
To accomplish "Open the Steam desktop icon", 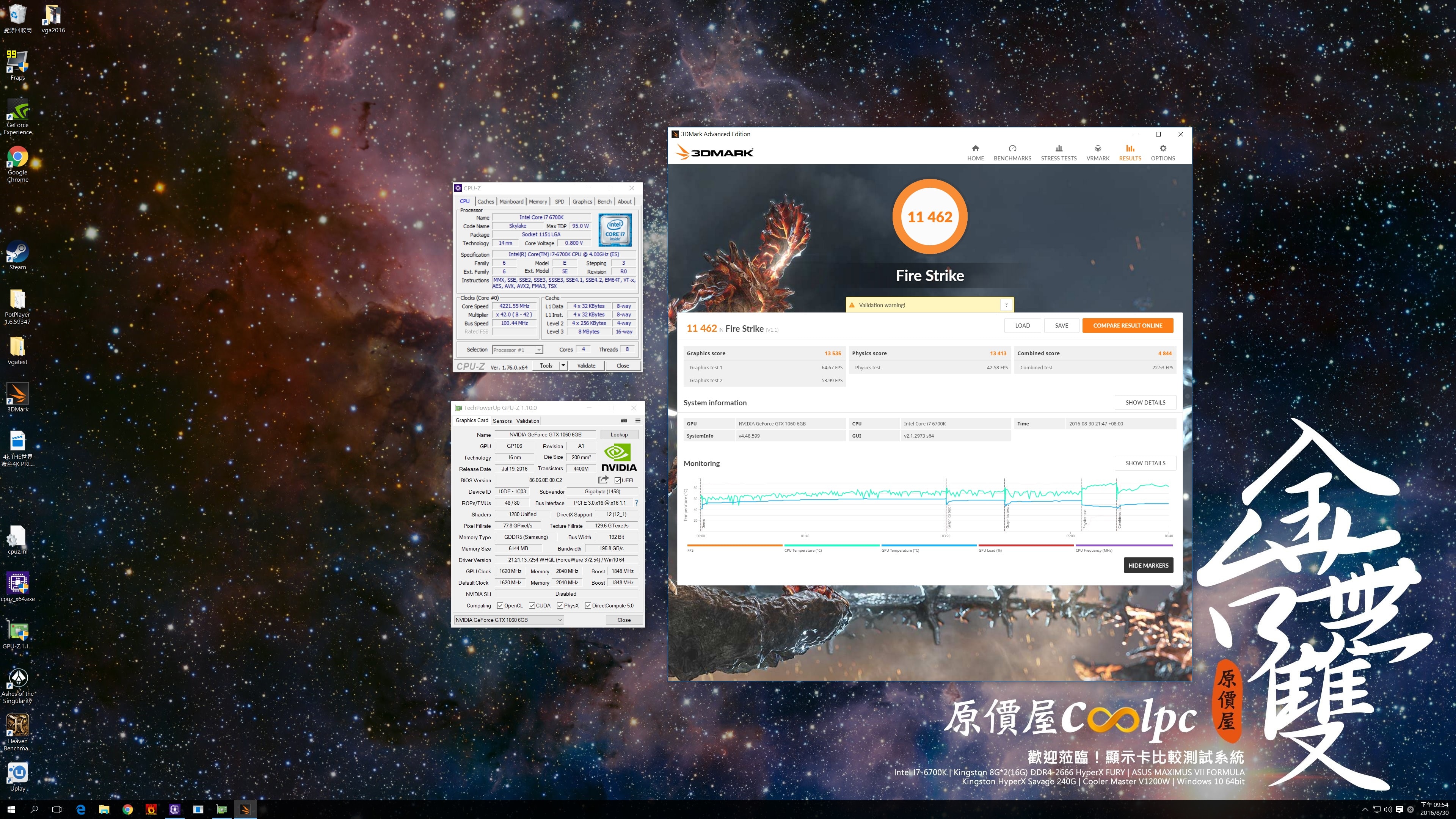I will [x=17, y=256].
